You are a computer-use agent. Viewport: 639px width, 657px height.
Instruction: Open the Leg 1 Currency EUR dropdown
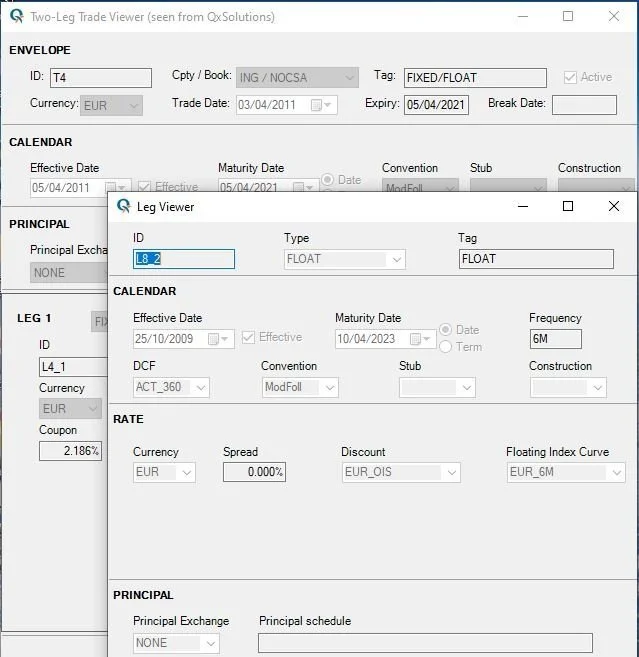[x=70, y=409]
